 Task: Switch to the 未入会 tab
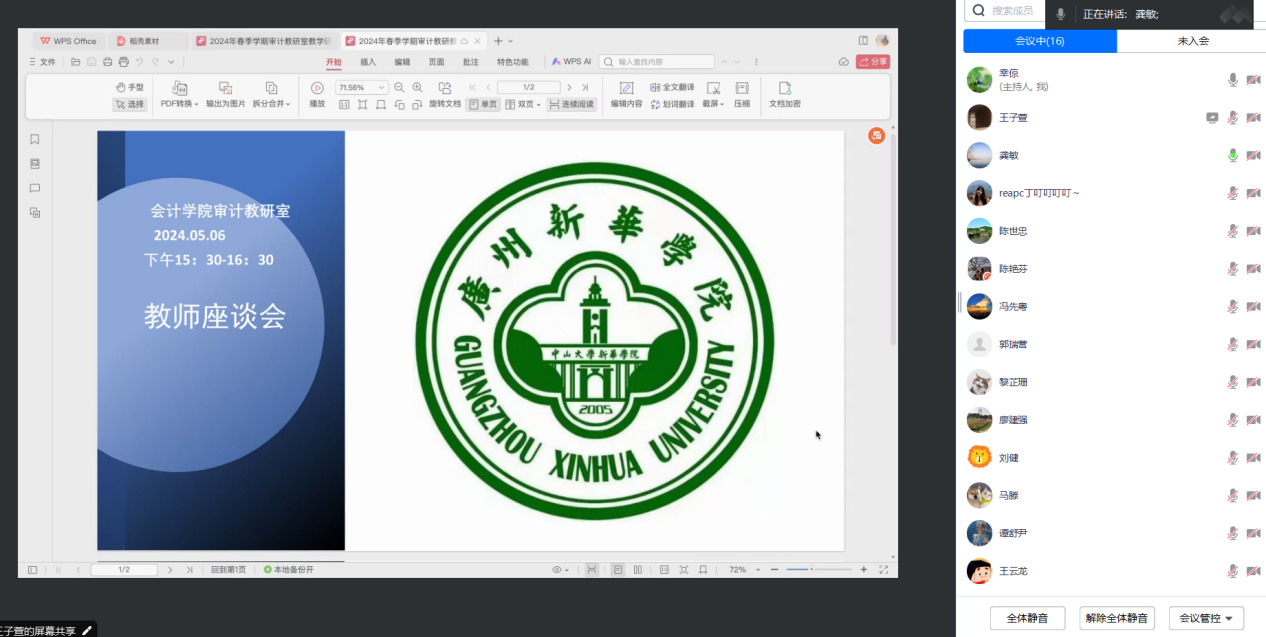[1192, 41]
